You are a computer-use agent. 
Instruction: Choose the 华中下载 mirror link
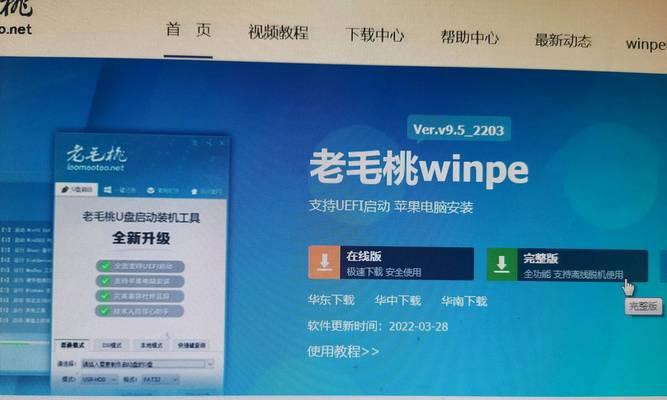coord(398,301)
